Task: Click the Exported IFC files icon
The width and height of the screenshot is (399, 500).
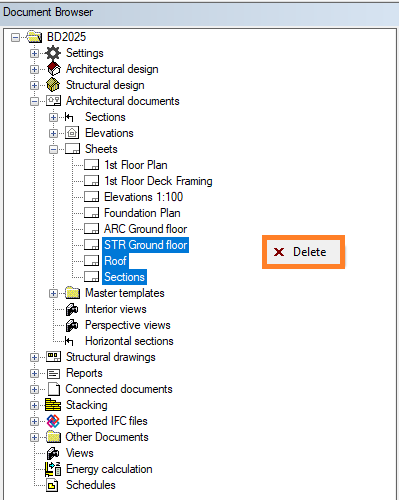Action: tap(53, 421)
